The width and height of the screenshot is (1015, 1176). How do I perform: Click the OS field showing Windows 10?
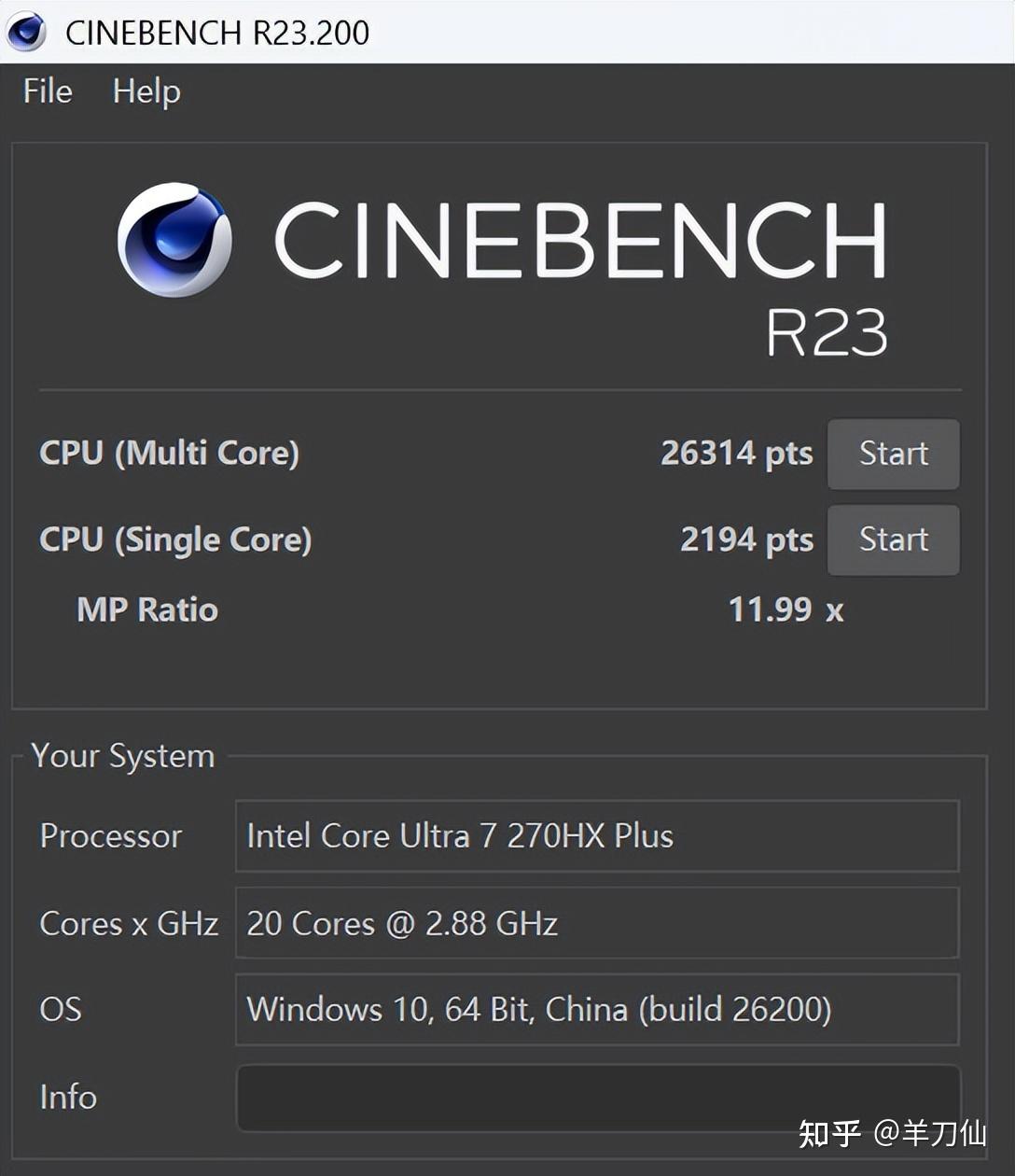(x=597, y=1009)
